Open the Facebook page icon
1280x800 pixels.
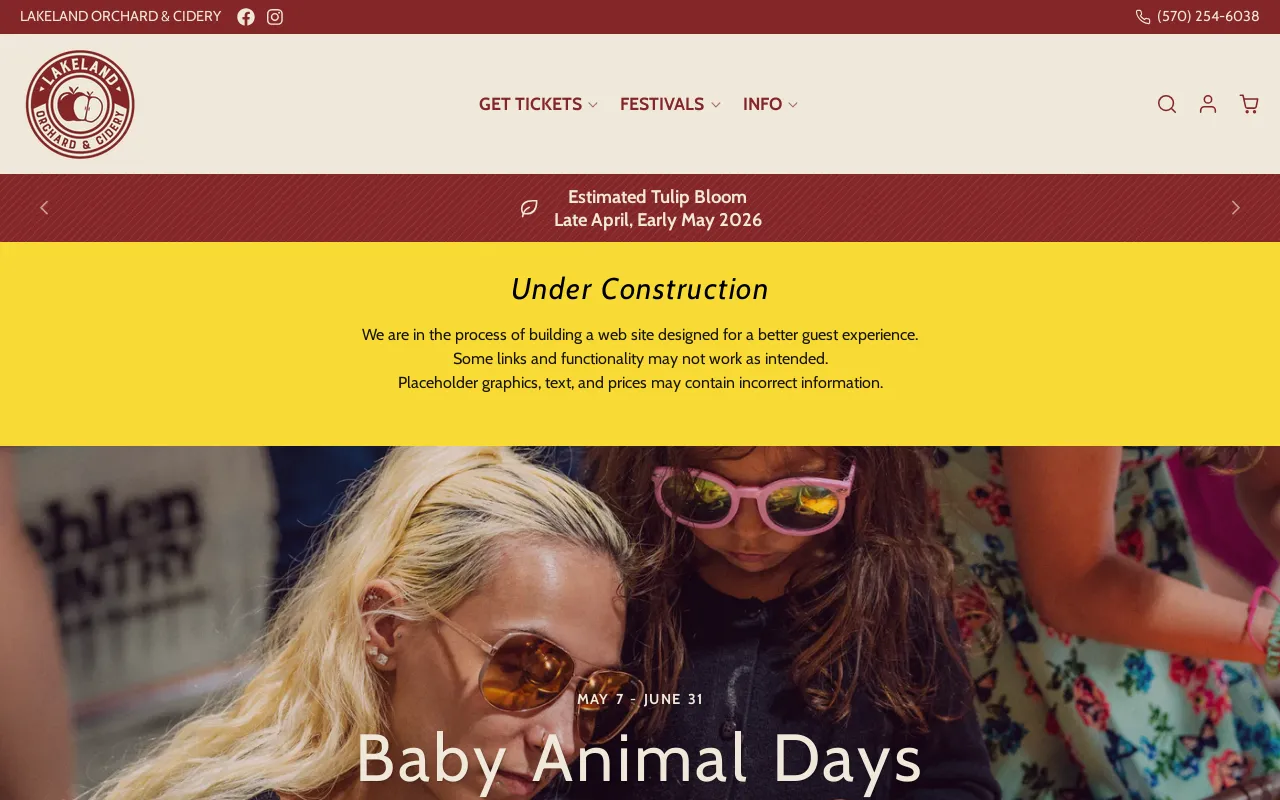pyautogui.click(x=246, y=17)
